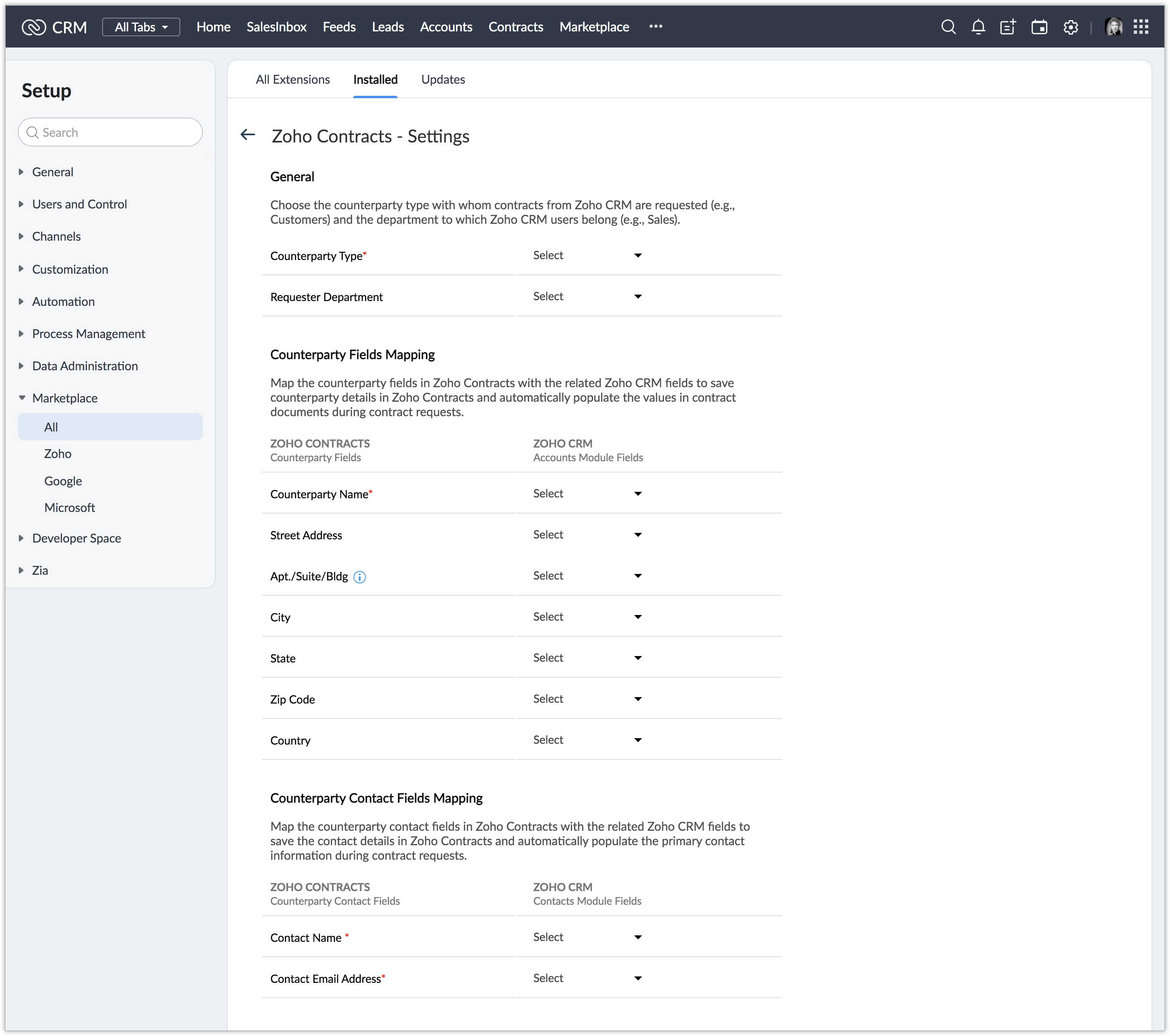Viewport: 1170px width, 1036px height.
Task: Open the calendar icon in header
Action: click(1039, 27)
